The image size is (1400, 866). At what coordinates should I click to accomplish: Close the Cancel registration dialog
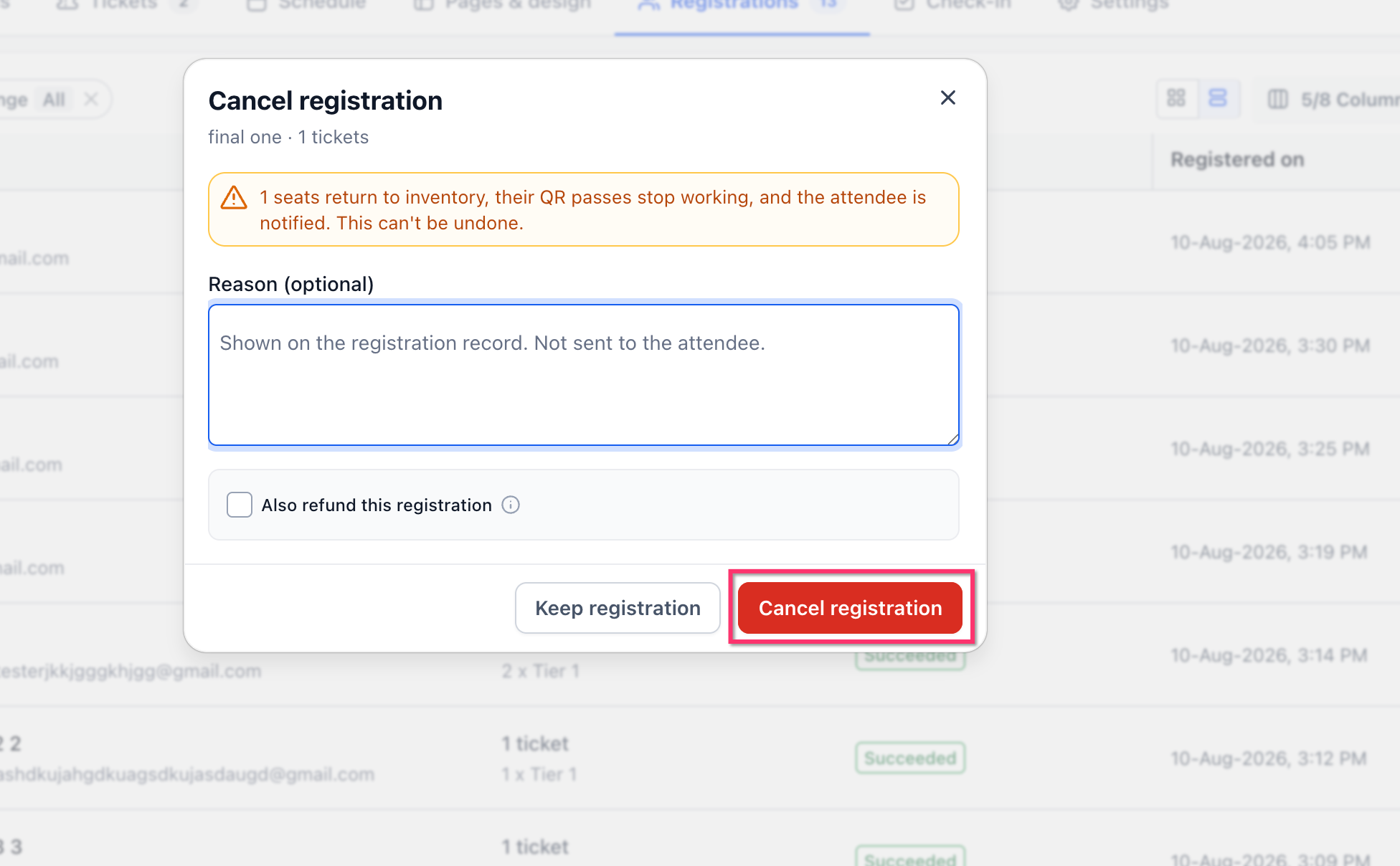pyautogui.click(x=947, y=97)
